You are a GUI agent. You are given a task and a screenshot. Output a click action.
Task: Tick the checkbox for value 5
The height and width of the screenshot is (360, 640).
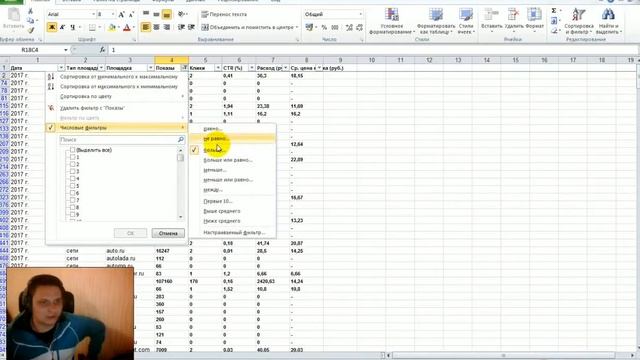(73, 186)
